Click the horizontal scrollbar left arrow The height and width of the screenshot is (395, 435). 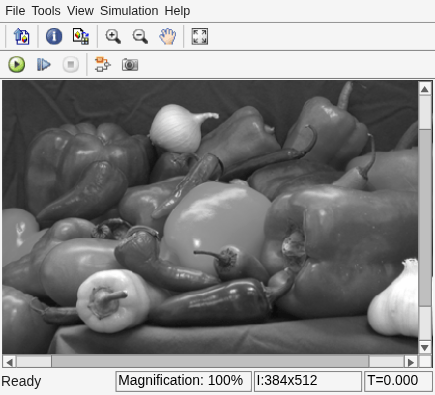[10, 362]
